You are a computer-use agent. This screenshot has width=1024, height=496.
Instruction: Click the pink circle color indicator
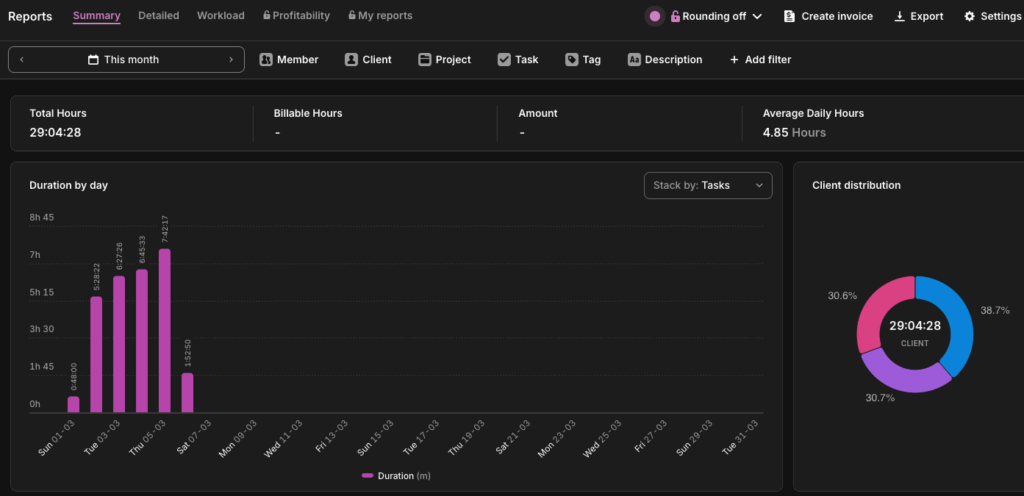point(654,17)
